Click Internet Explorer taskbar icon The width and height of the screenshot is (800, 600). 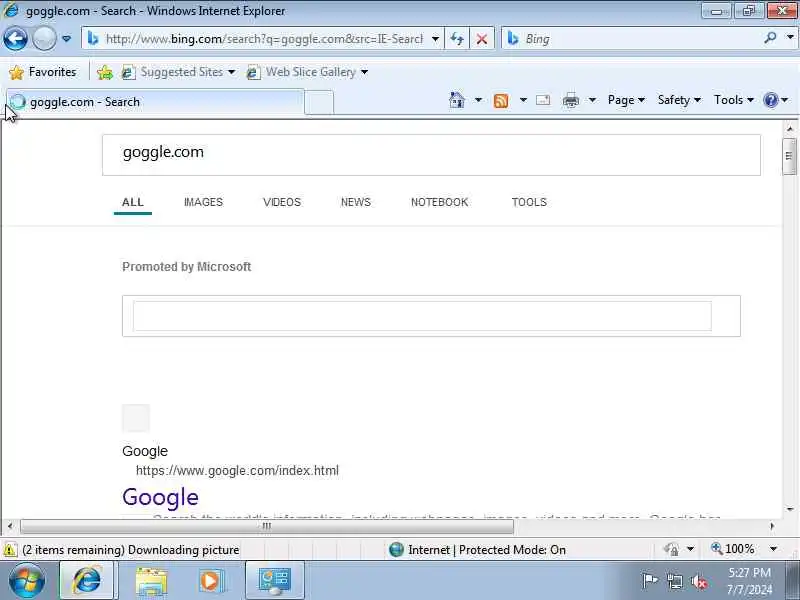pyautogui.click(x=88, y=580)
